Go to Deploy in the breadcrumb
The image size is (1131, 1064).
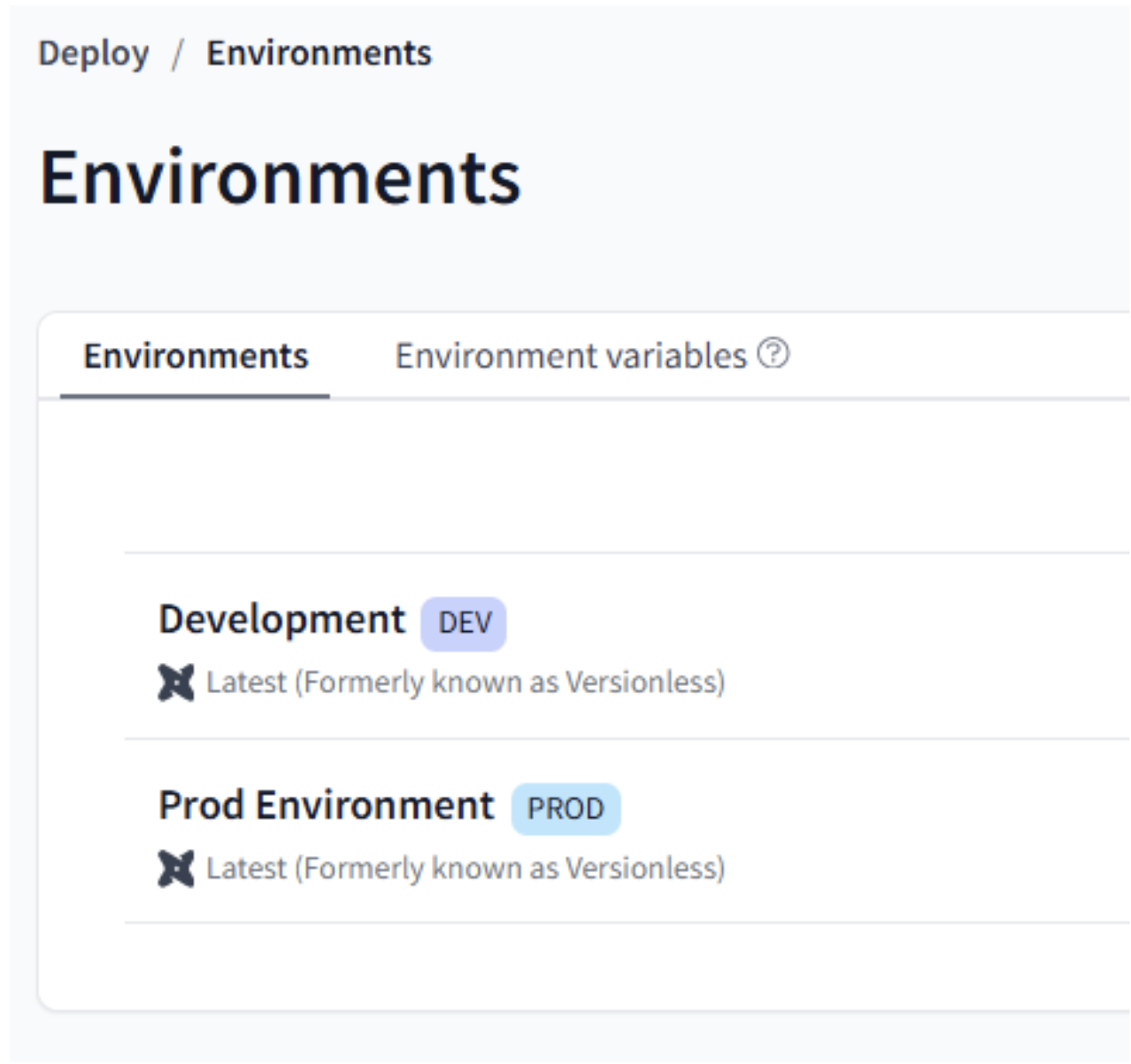click(x=94, y=53)
